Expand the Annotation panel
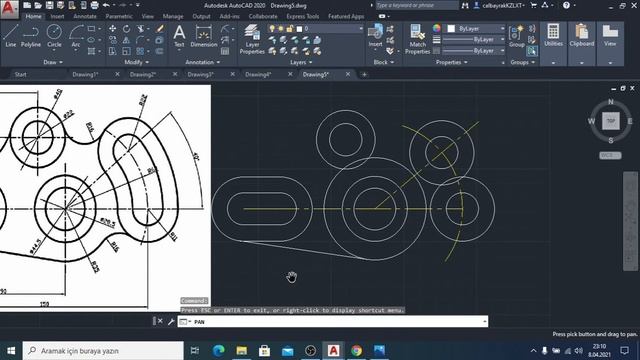 pos(202,62)
